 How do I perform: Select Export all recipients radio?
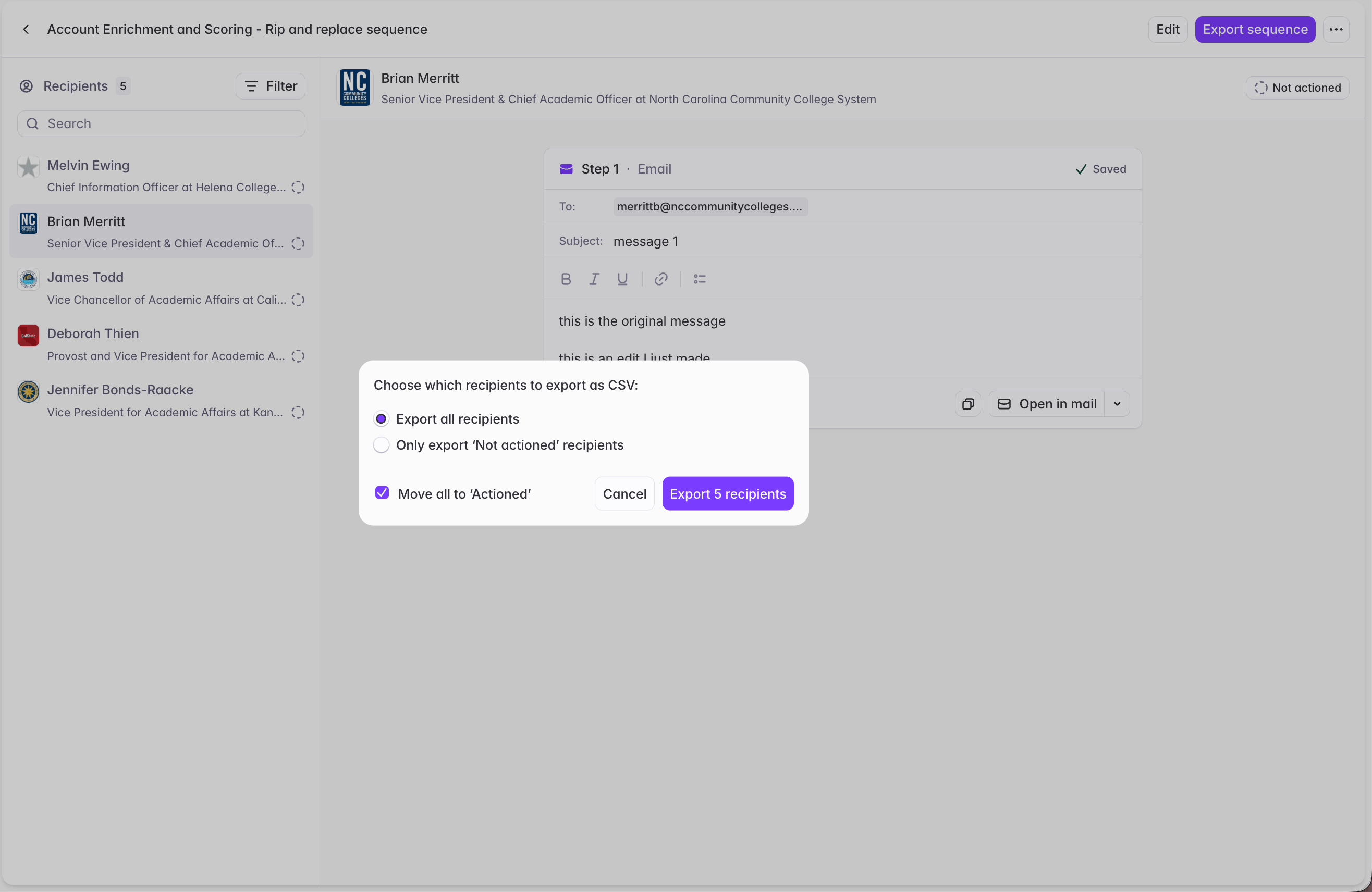tap(381, 419)
